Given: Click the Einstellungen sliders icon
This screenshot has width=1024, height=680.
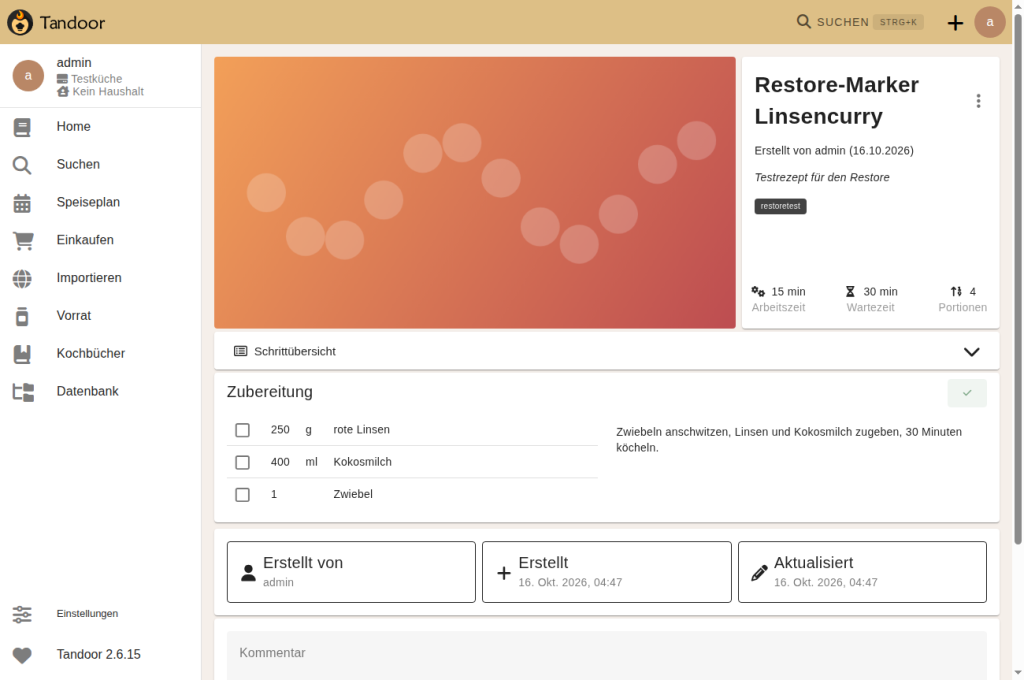Looking at the screenshot, I should [x=22, y=614].
